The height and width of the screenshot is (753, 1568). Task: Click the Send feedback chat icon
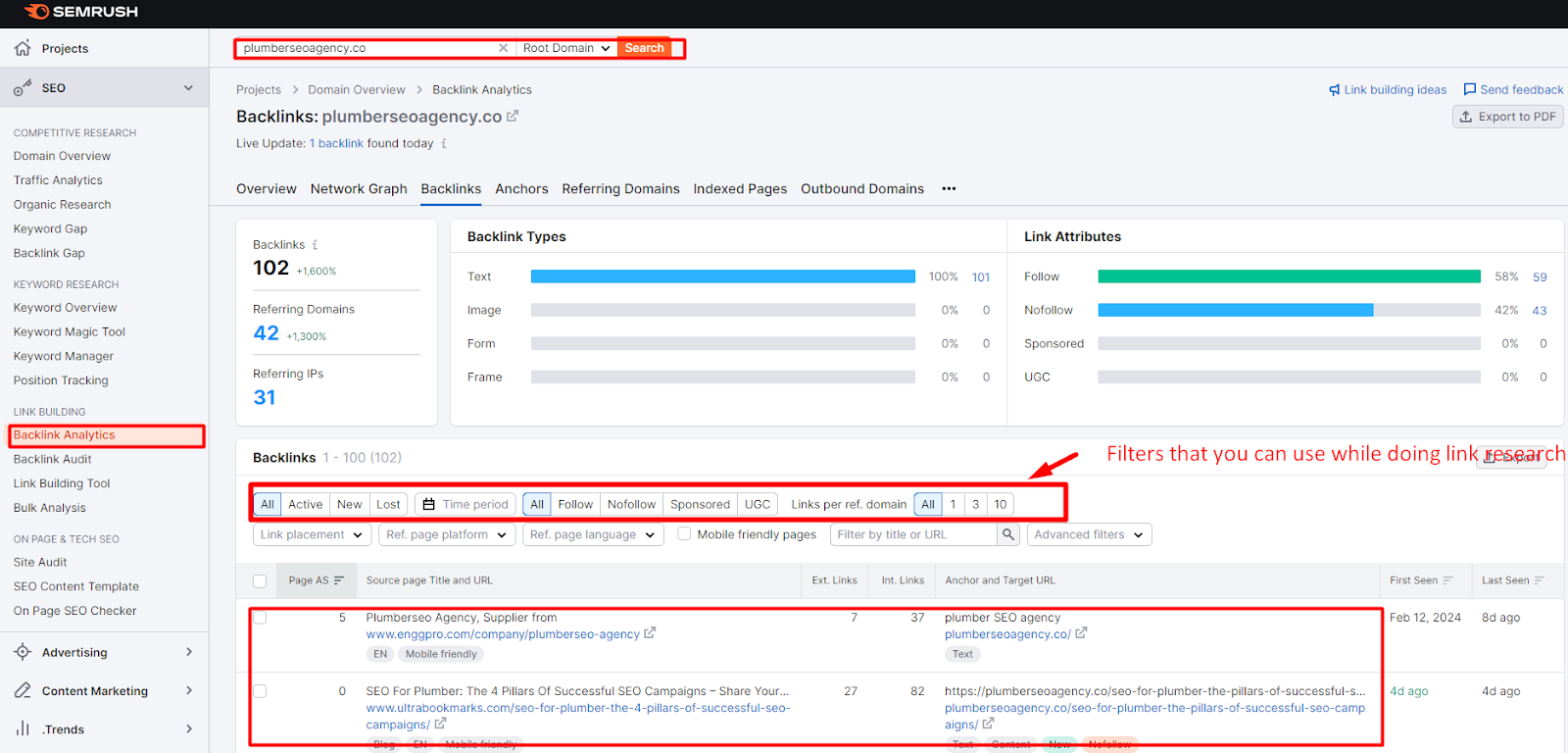click(x=1469, y=89)
